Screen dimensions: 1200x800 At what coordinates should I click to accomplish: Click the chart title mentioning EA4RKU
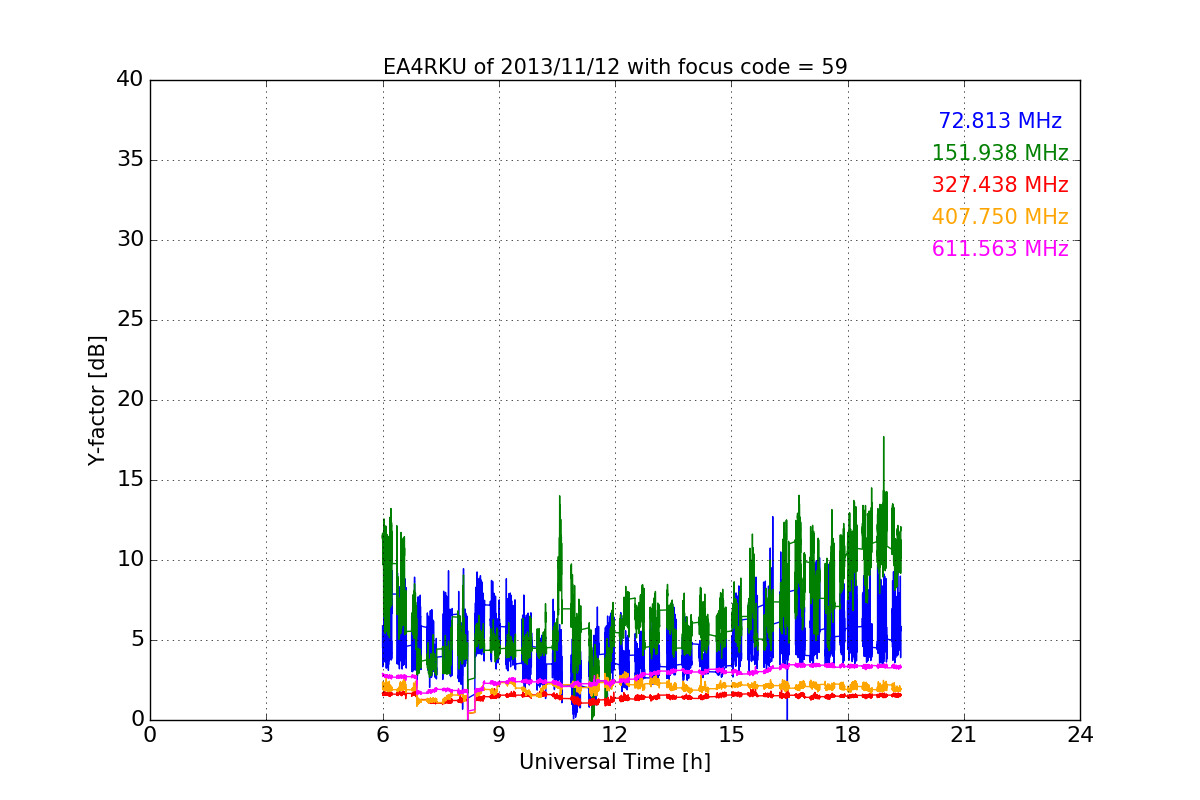click(x=615, y=67)
